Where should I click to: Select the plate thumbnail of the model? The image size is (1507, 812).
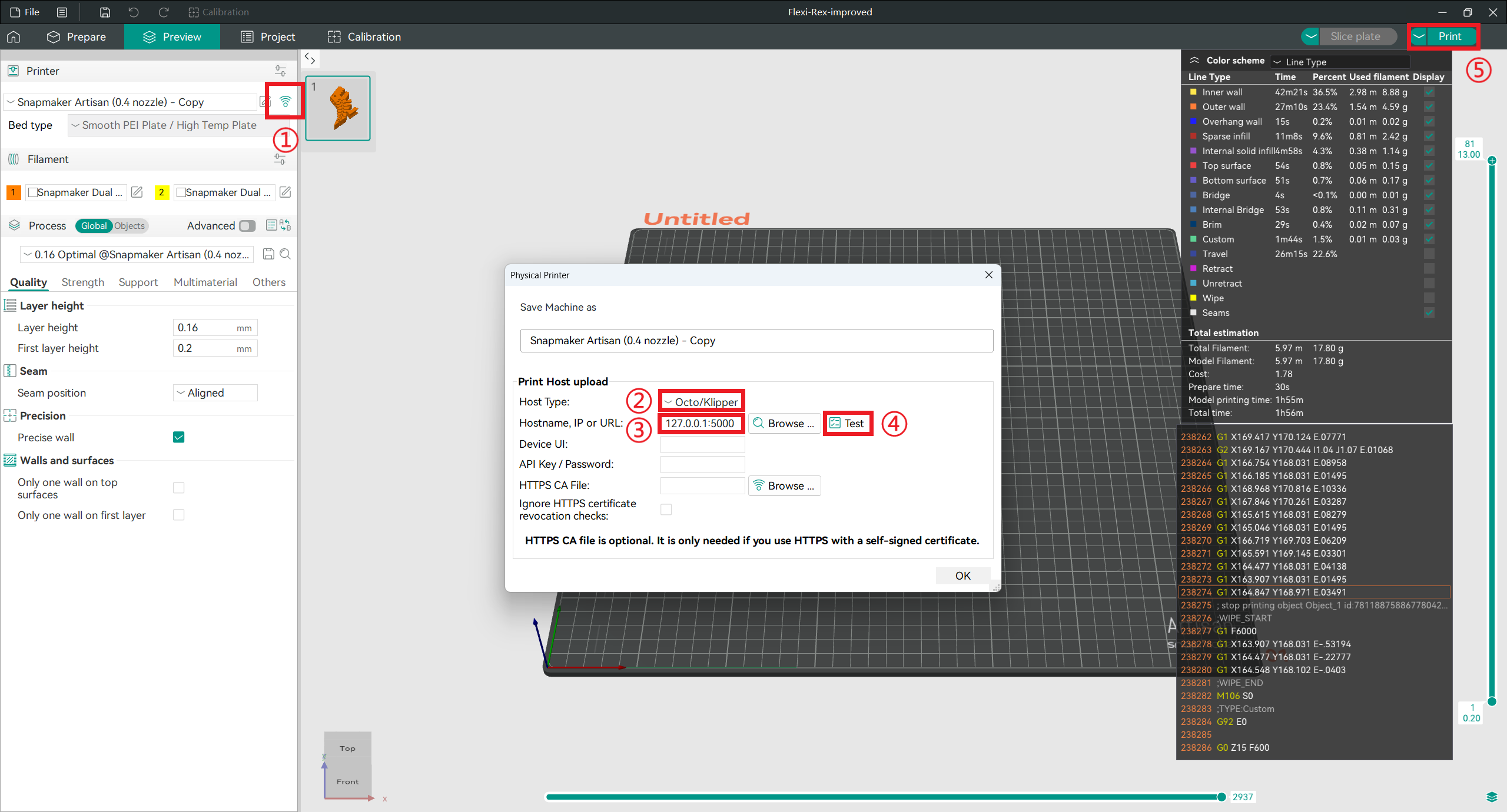(x=338, y=109)
